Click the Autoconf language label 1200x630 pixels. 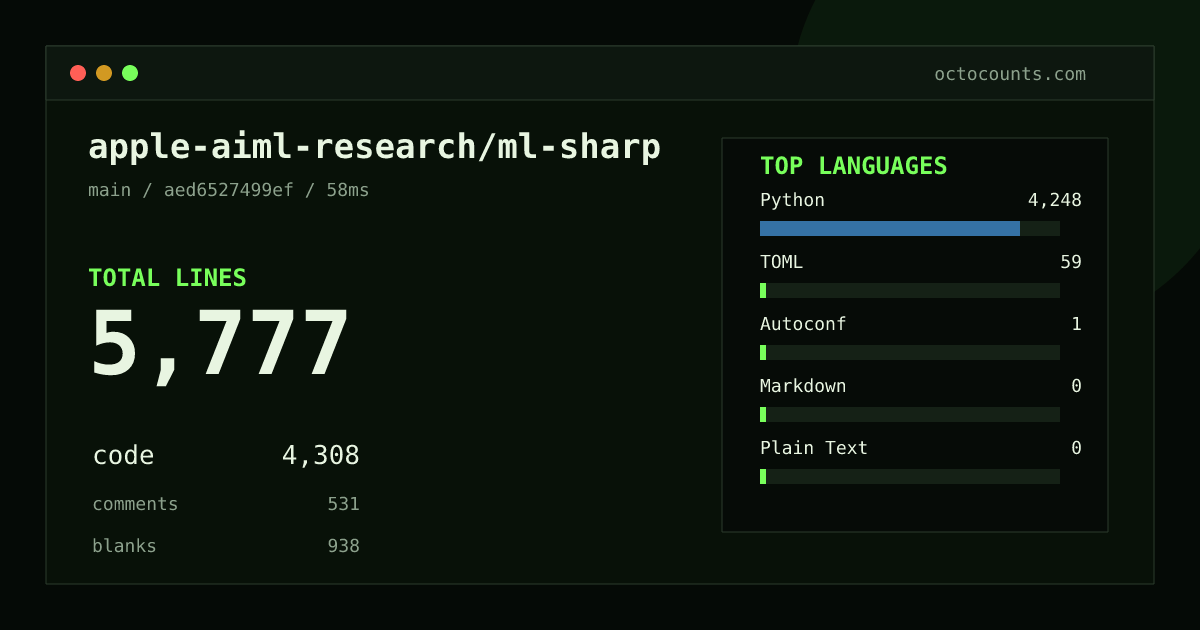[x=803, y=324]
